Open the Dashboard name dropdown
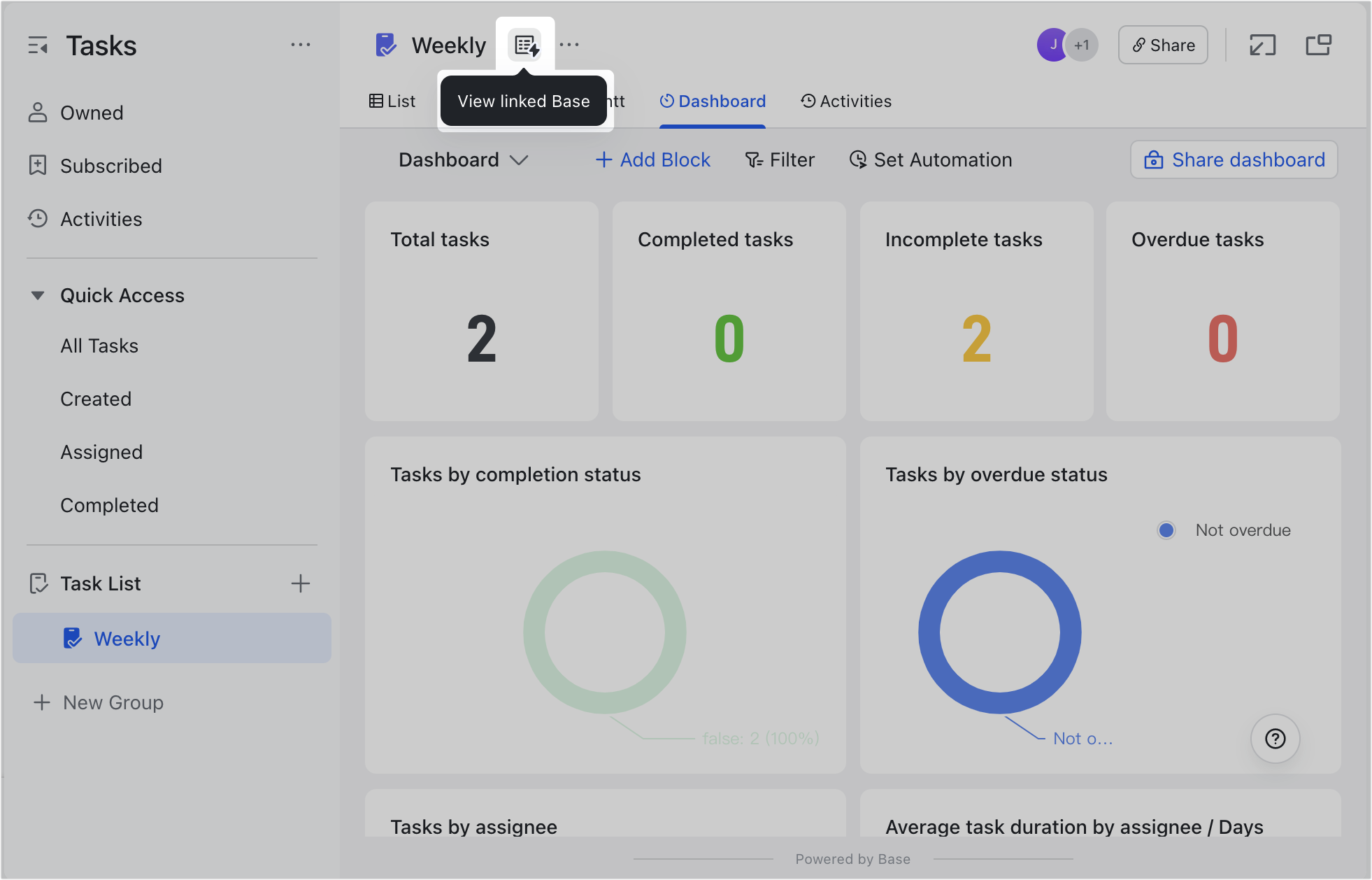 (x=520, y=159)
